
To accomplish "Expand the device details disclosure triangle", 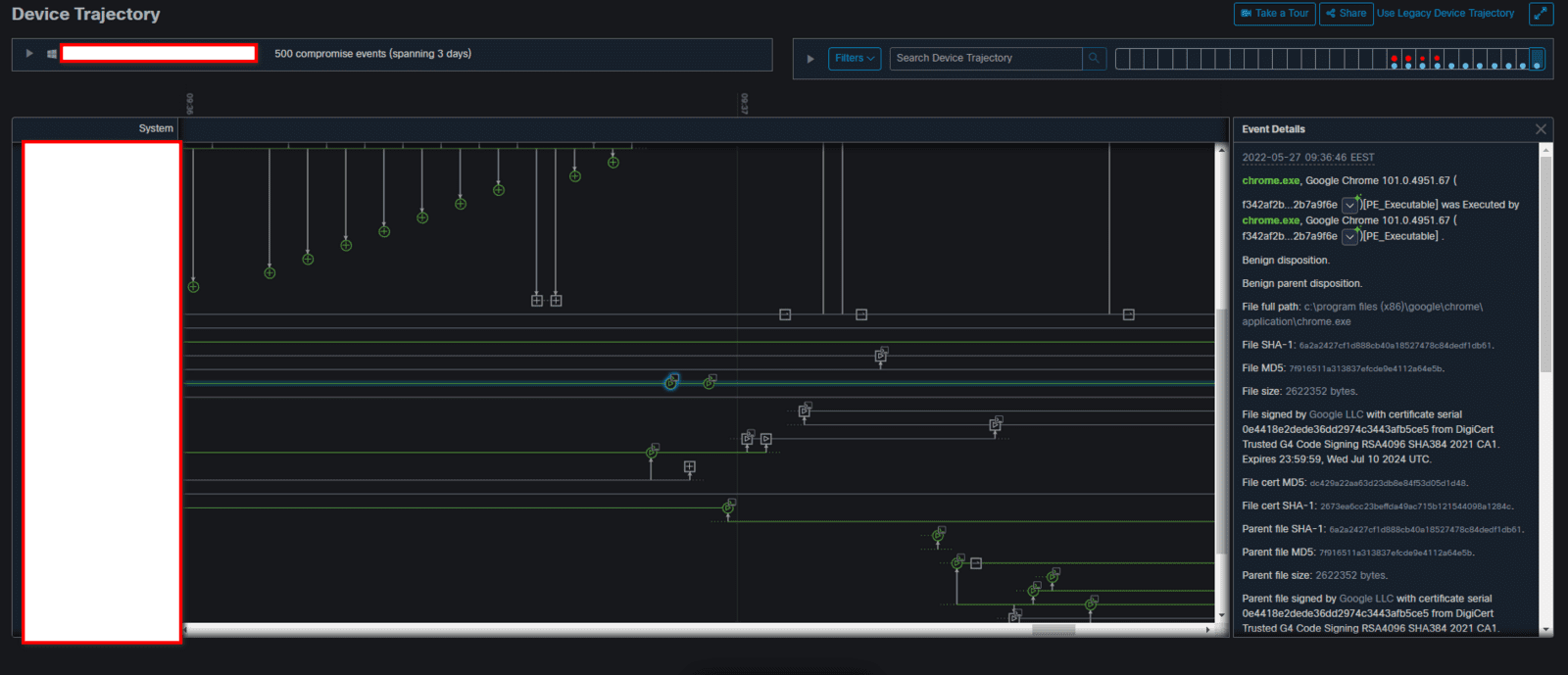I will 29,54.
